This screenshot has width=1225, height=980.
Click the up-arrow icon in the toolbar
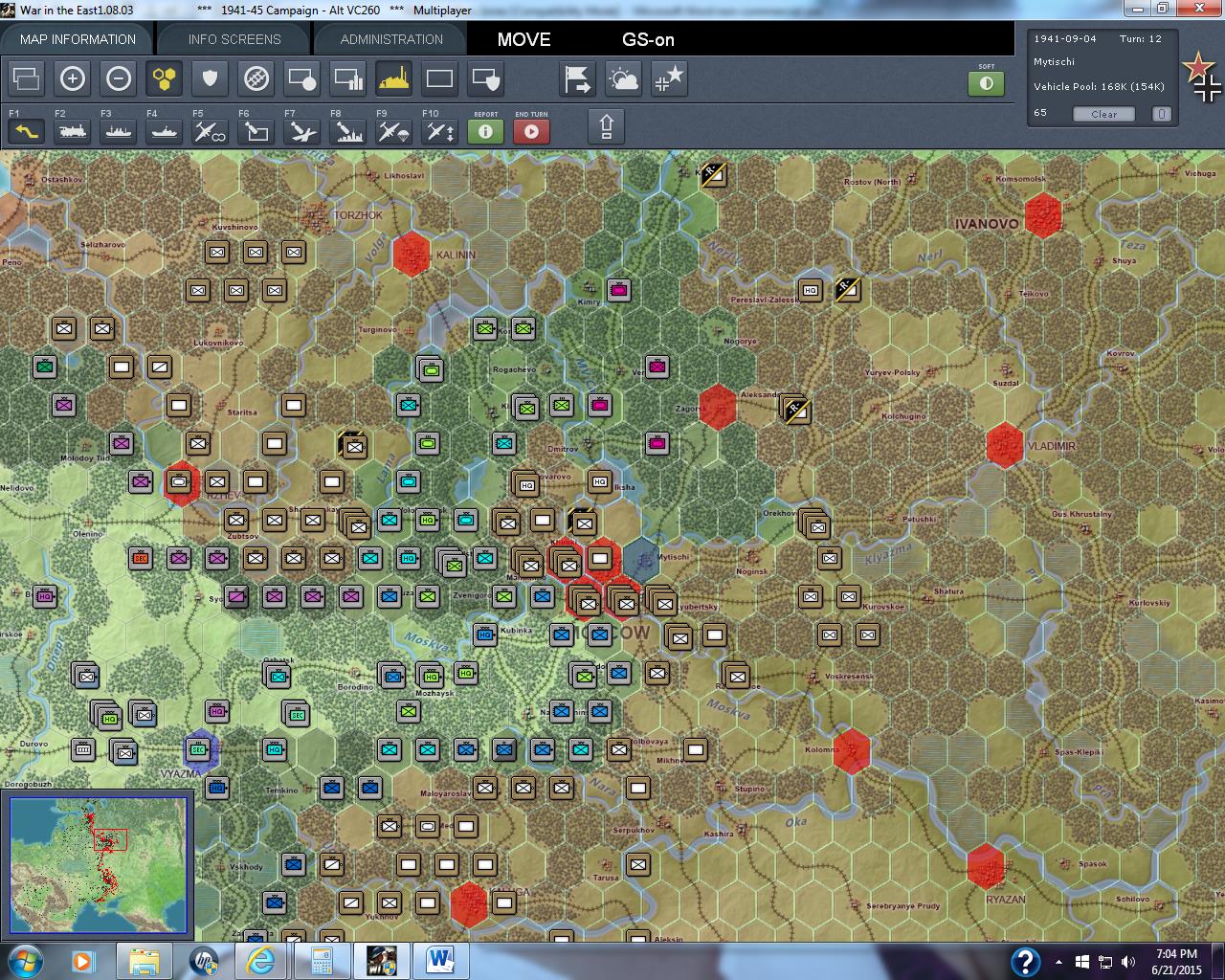[x=606, y=126]
